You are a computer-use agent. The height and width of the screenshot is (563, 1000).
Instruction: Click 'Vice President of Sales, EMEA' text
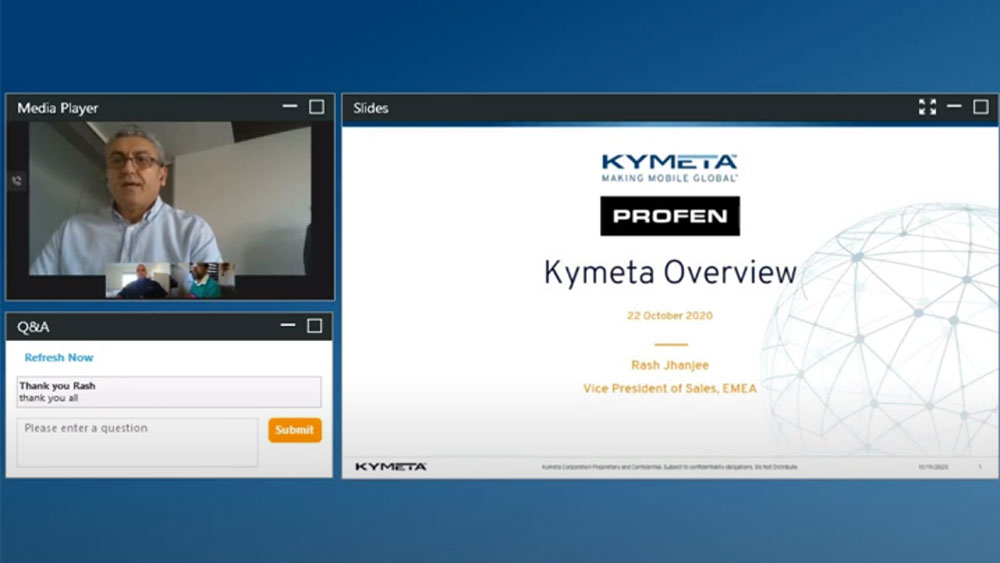[x=670, y=388]
